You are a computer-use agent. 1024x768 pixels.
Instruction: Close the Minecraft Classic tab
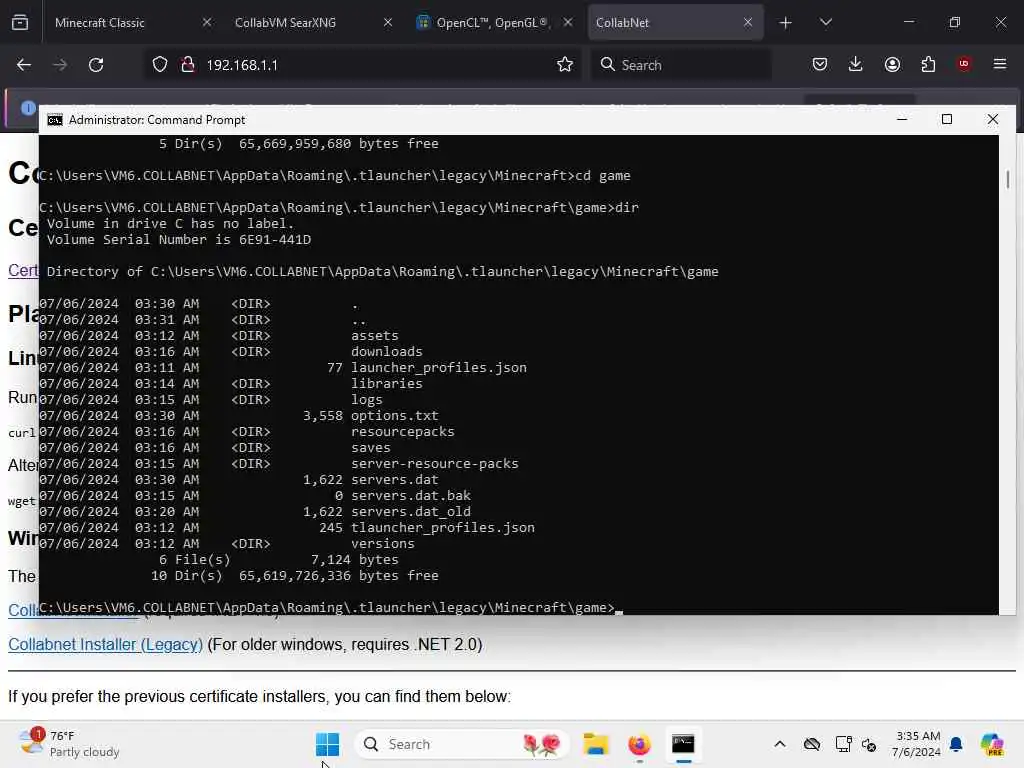pyautogui.click(x=206, y=22)
